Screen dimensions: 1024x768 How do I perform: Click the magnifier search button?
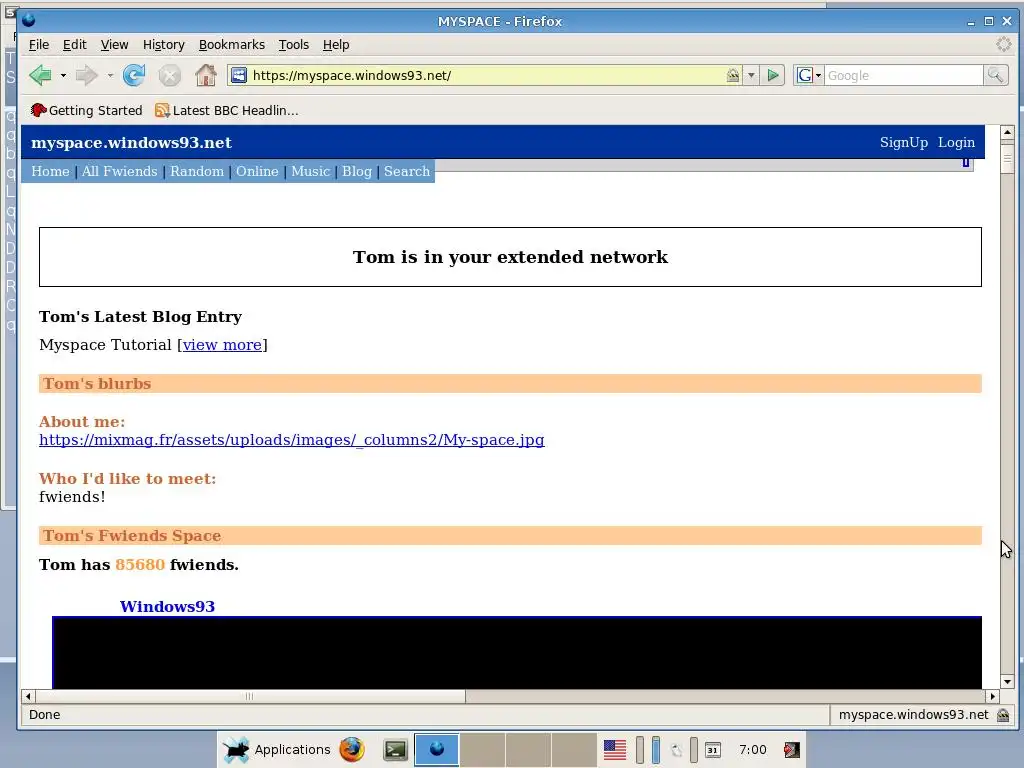click(995, 75)
